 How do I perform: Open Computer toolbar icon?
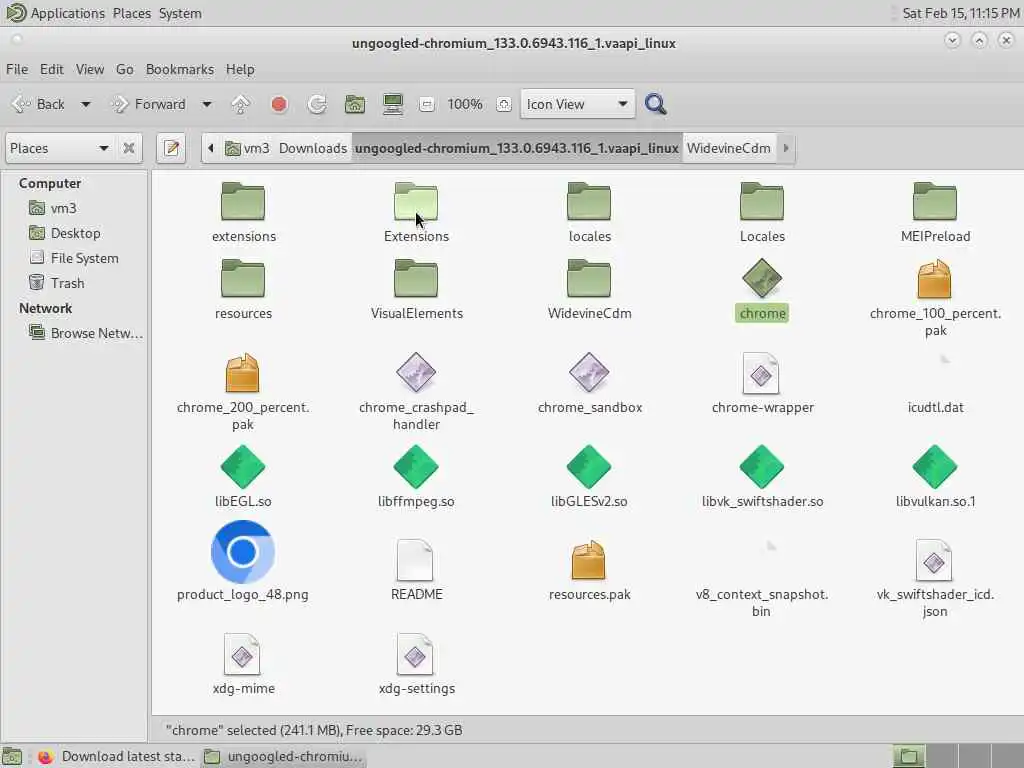click(392, 104)
